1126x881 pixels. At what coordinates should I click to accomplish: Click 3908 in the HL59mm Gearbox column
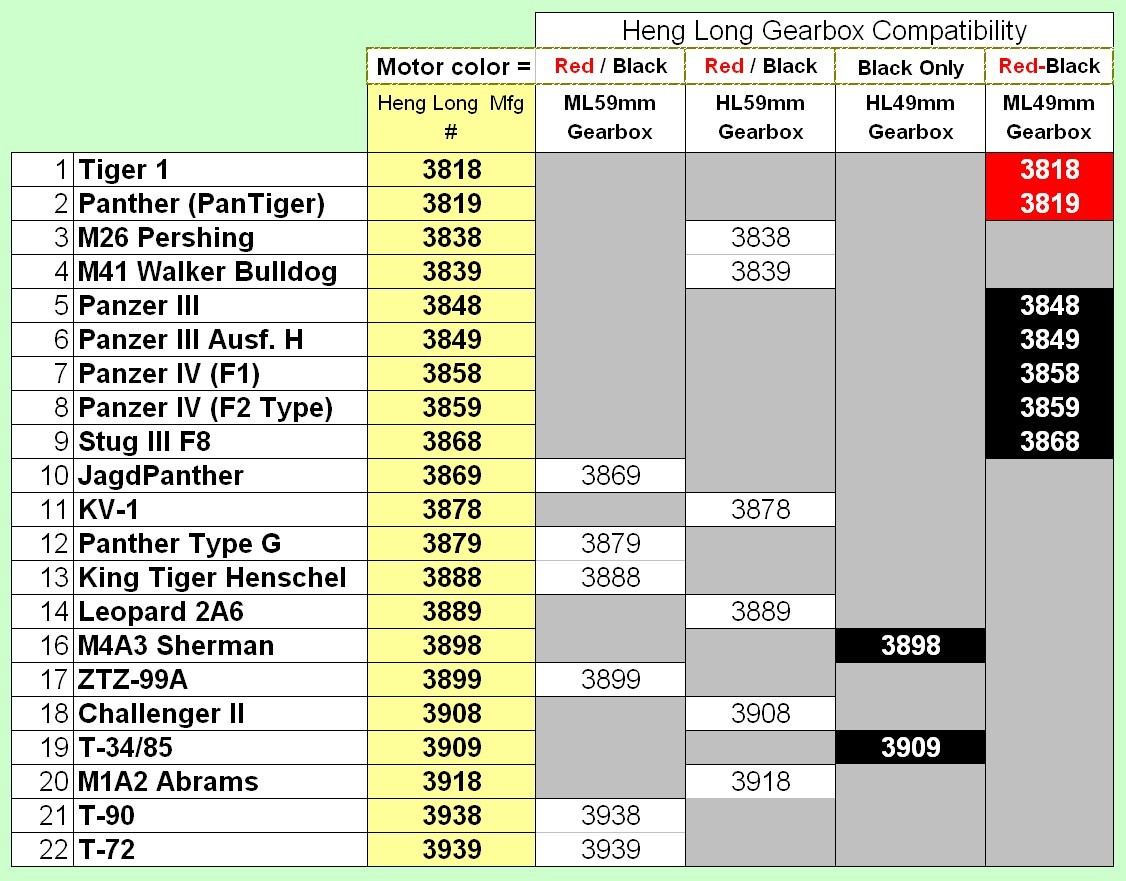[760, 713]
